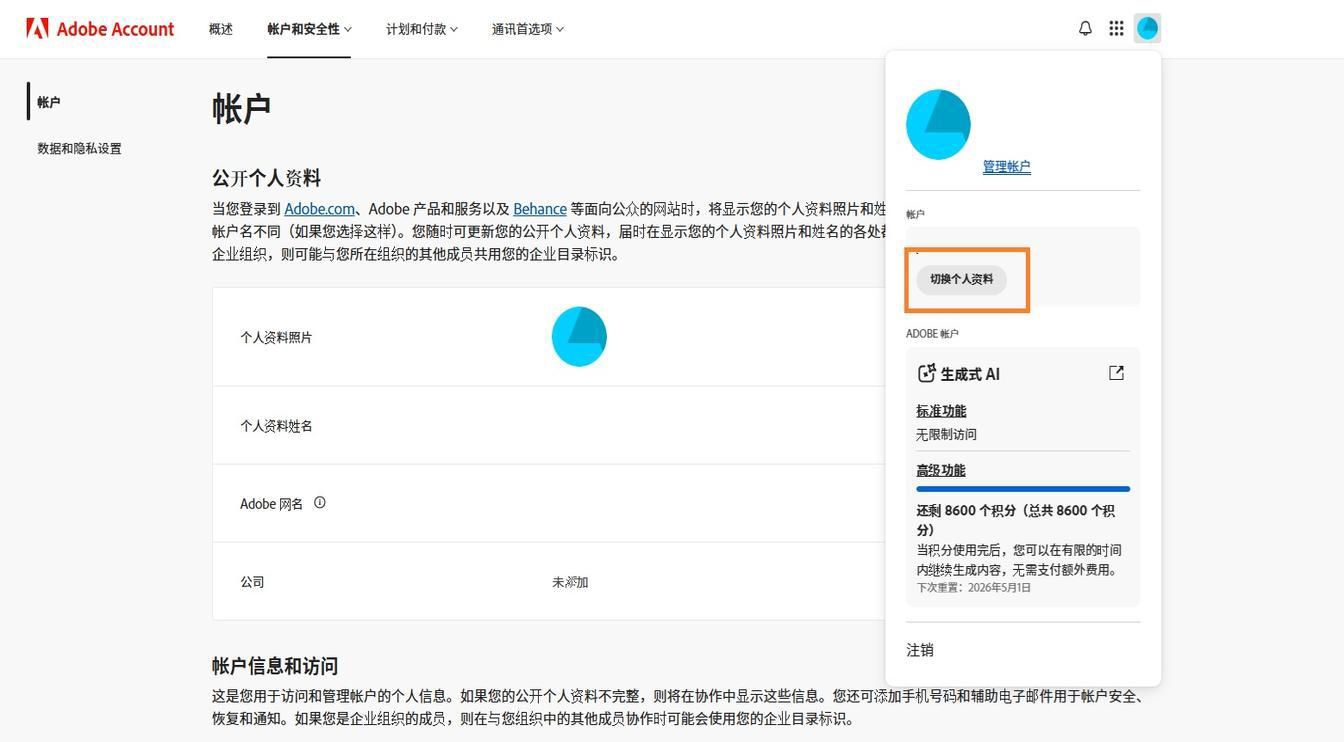
Task: Click the 公开个人资料 heading
Action: coord(266,178)
